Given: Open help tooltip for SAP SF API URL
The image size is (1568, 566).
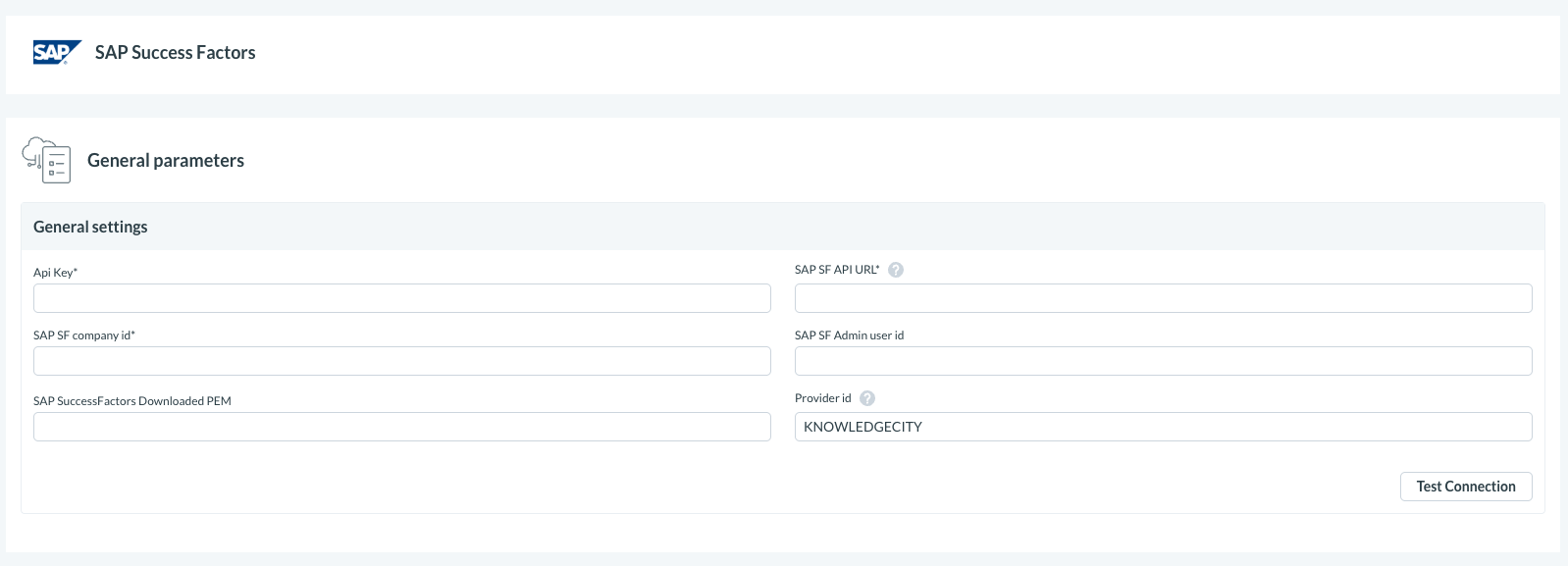Looking at the screenshot, I should 896,270.
